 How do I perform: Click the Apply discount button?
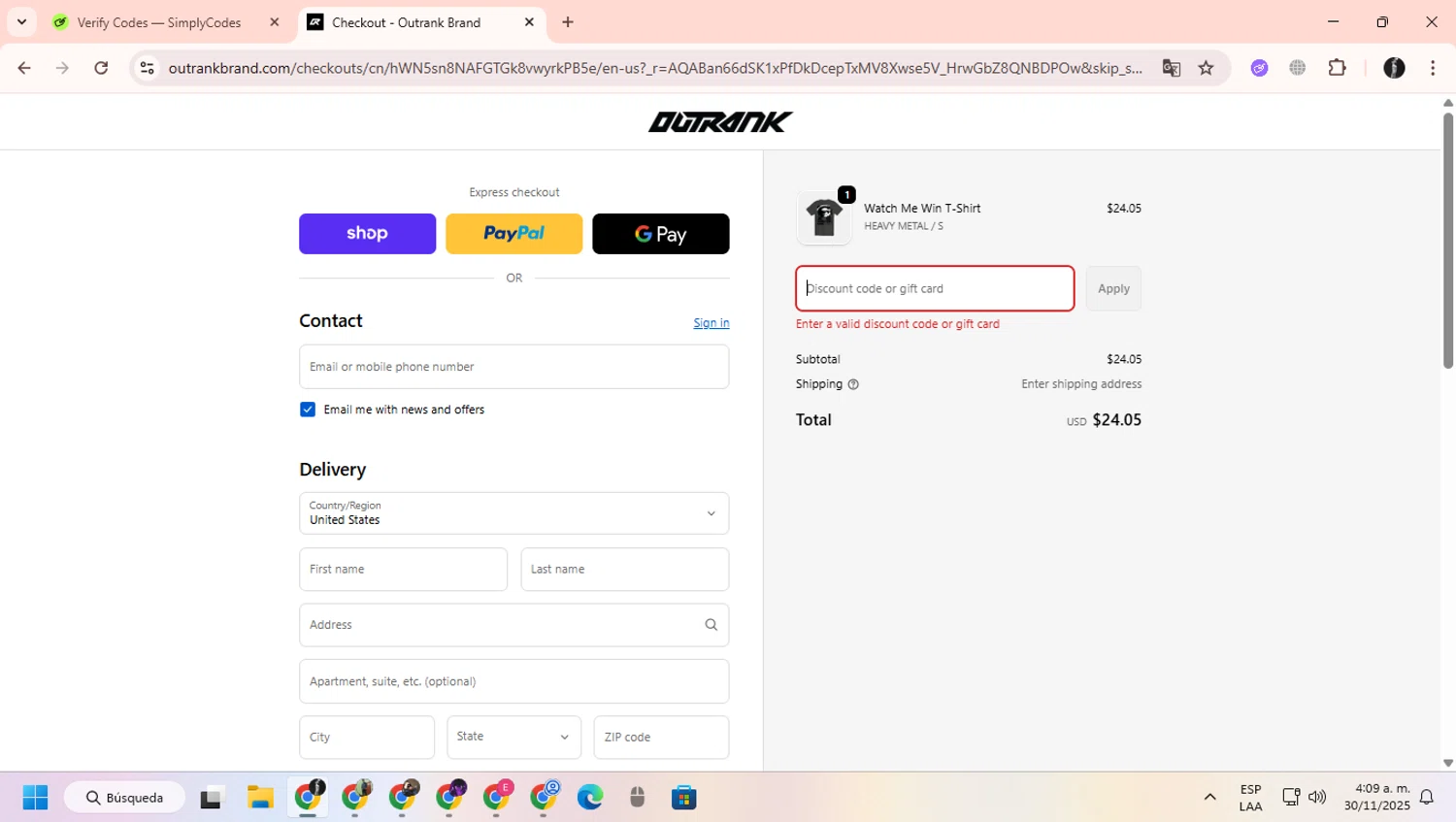coord(1113,288)
